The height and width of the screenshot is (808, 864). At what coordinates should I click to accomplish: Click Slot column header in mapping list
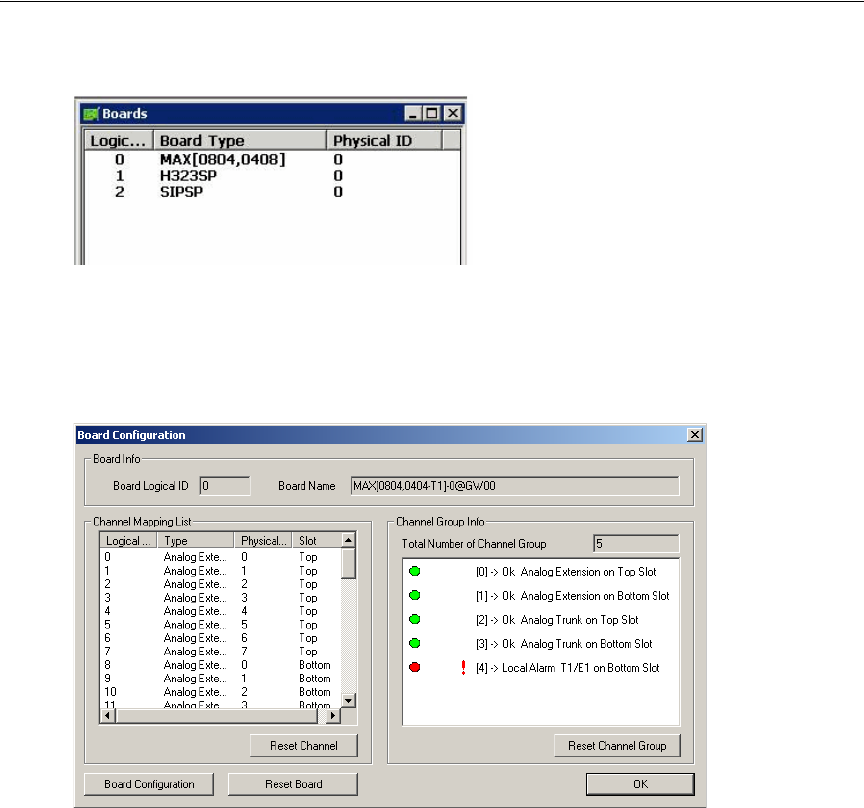[317, 541]
